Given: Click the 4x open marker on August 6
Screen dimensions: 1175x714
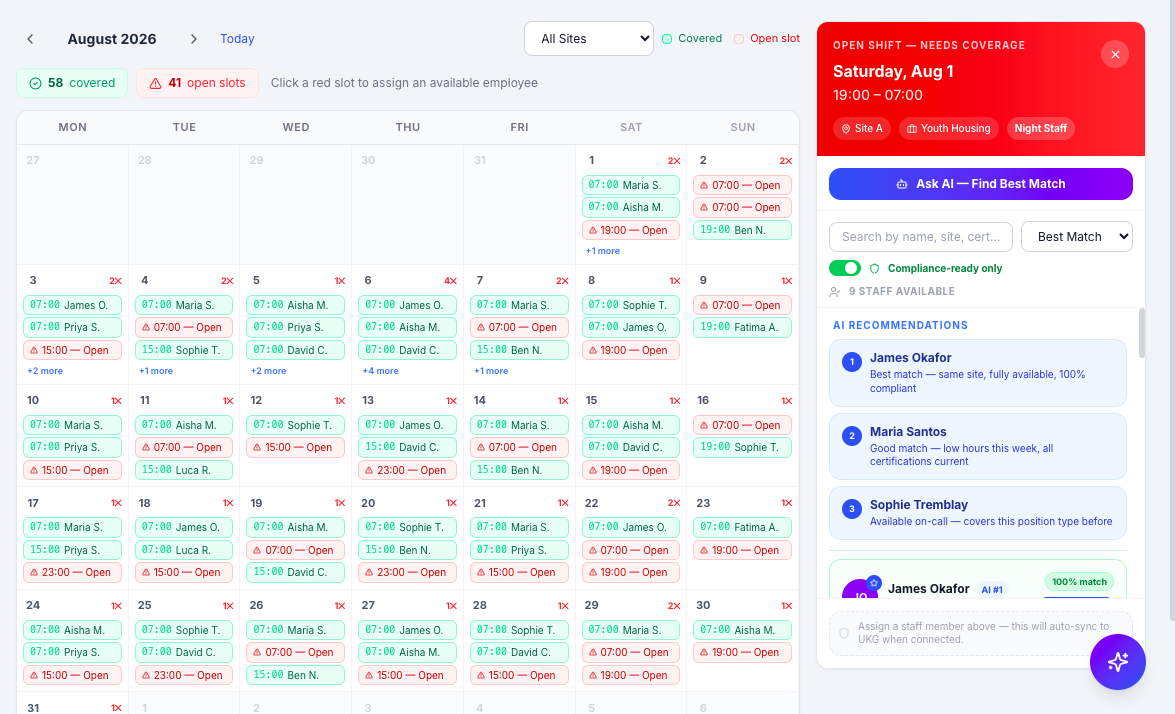Looking at the screenshot, I should point(450,281).
